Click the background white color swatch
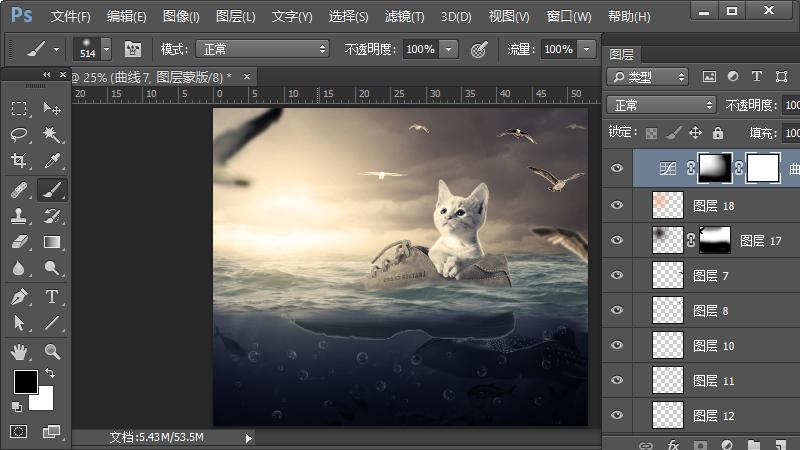The height and width of the screenshot is (450, 800). [44, 401]
